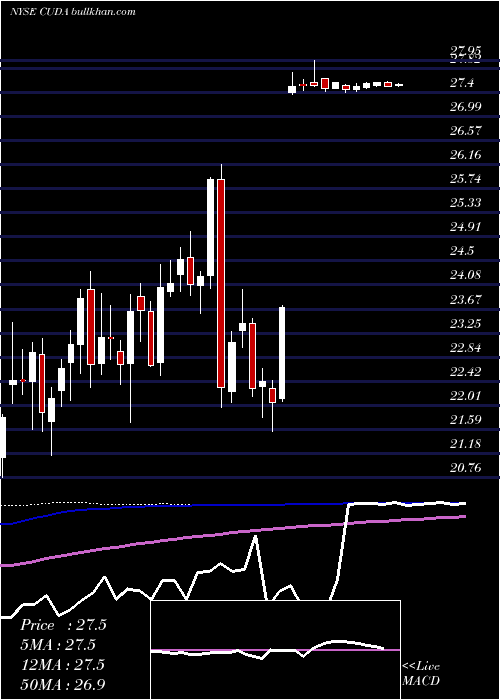
Task: Click the 23.67 price axis label
Action: pyautogui.click(x=466, y=300)
